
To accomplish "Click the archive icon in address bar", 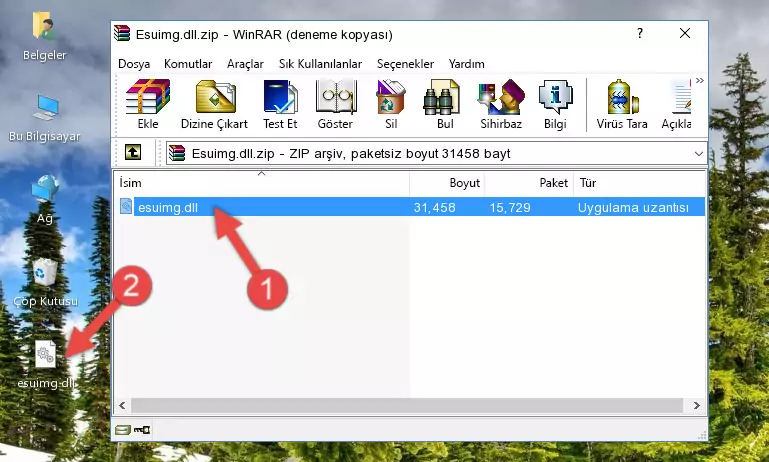I will 177,154.
